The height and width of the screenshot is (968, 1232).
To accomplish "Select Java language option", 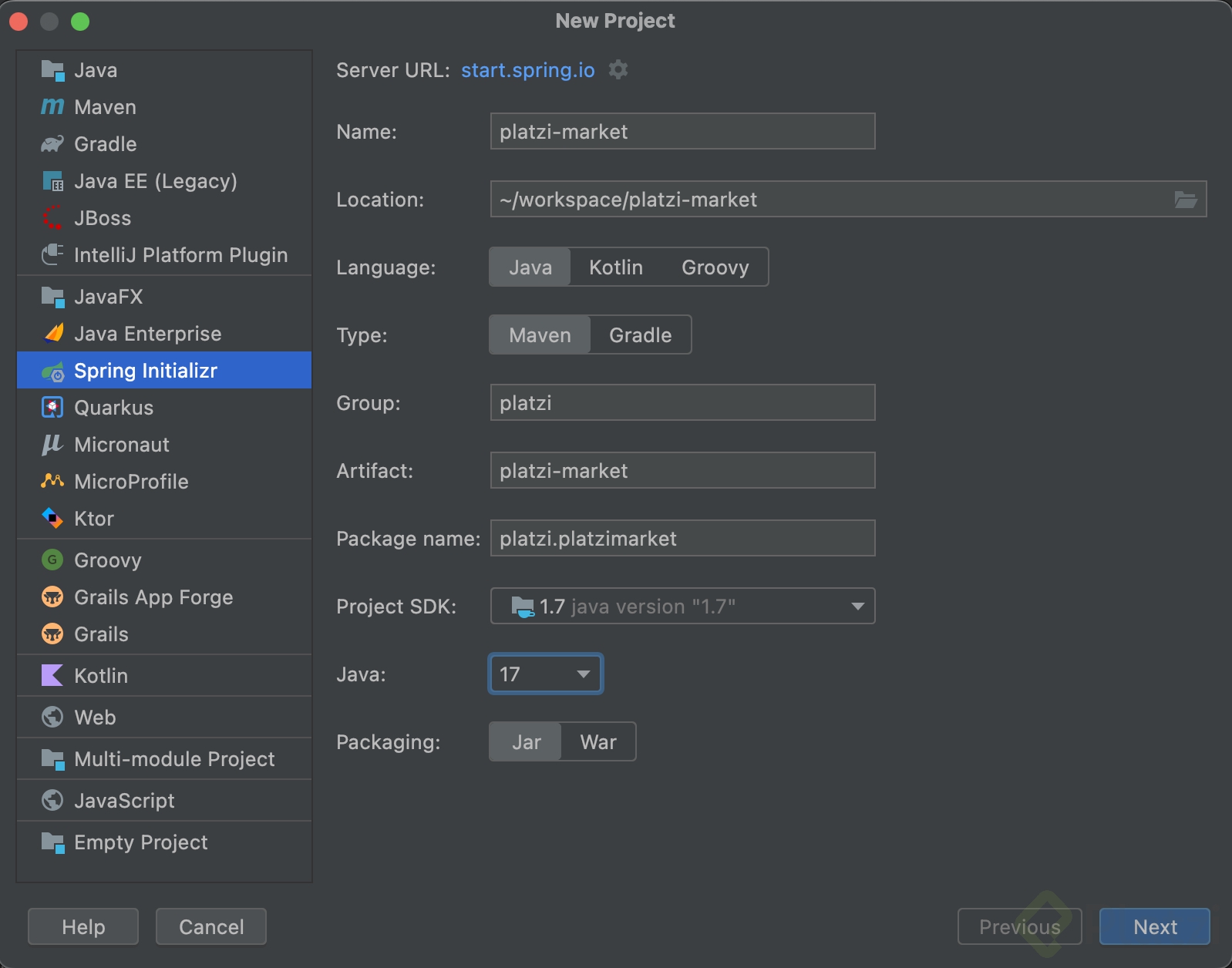I will (x=530, y=267).
